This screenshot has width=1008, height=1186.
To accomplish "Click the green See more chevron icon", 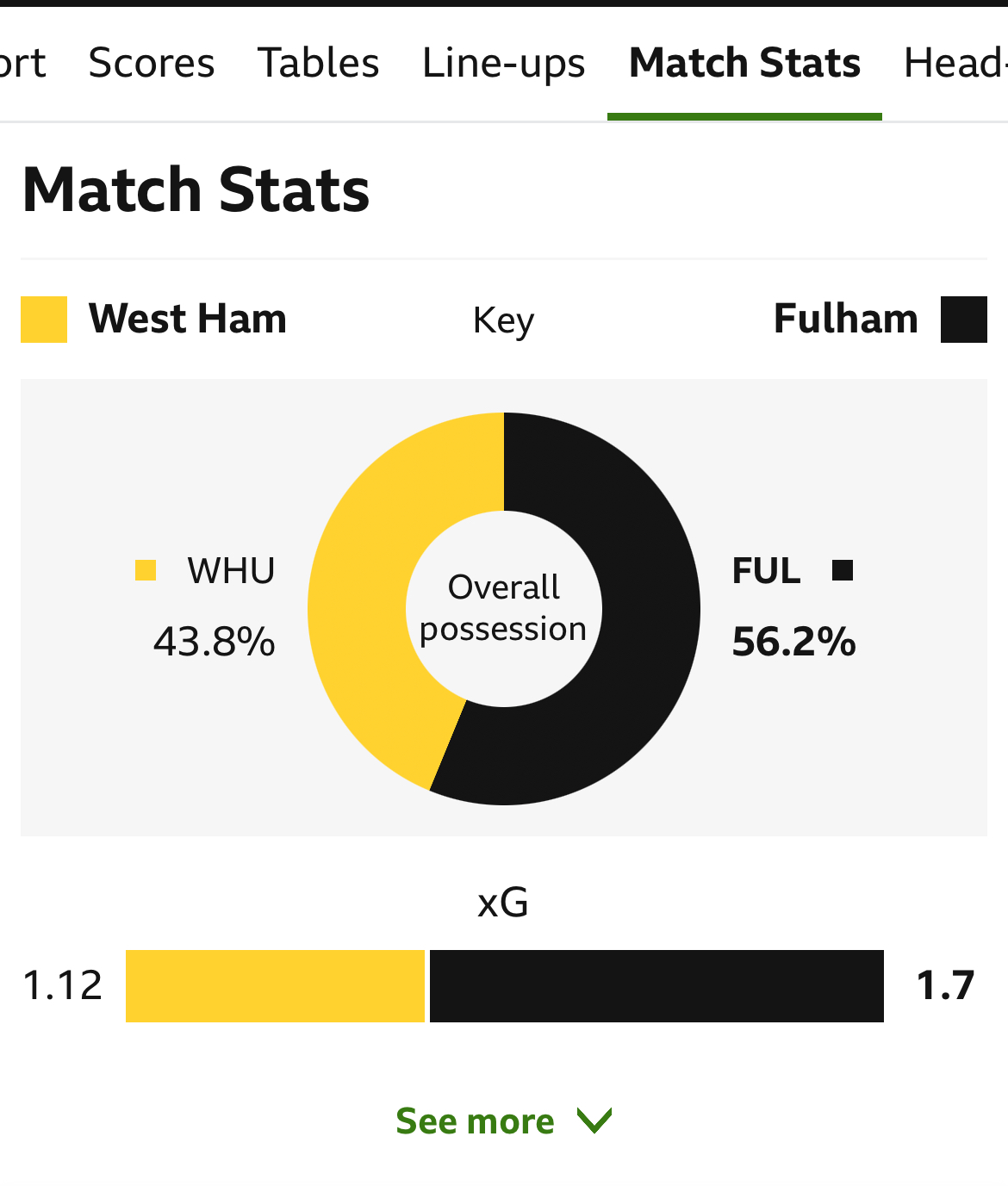I will coord(594,1121).
